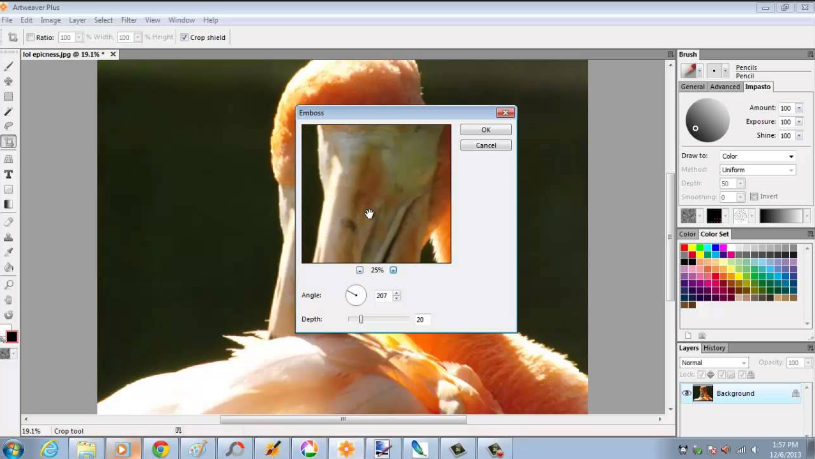Open the Layer menu
Screen dimensions: 815x459
click(x=77, y=20)
